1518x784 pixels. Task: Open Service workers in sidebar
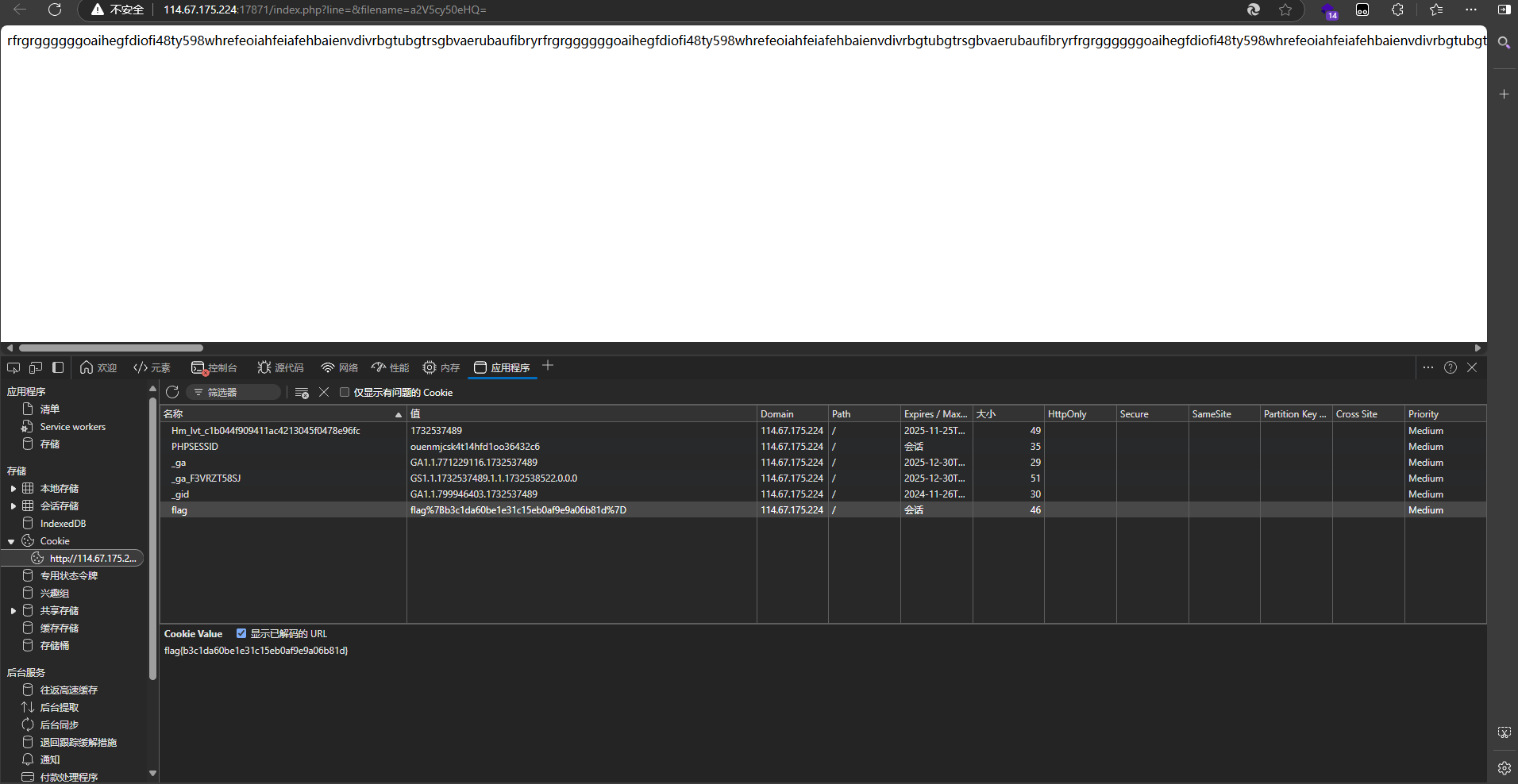click(x=72, y=427)
